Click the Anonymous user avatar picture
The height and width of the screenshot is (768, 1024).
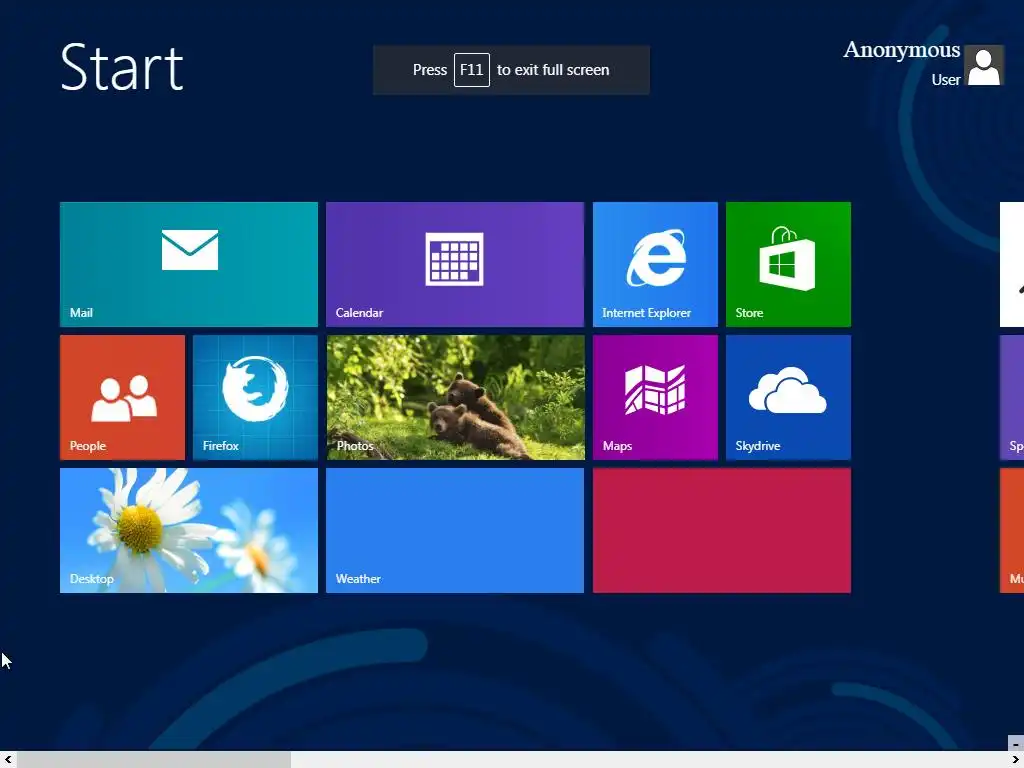984,65
